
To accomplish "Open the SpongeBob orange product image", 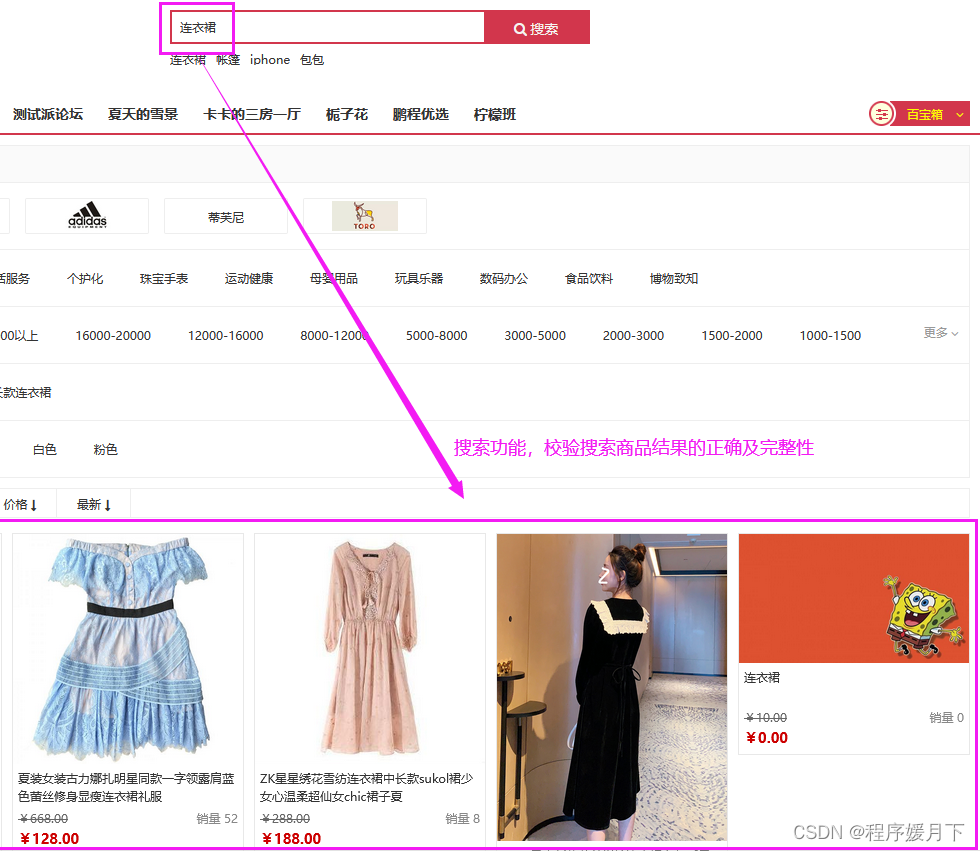I will pyautogui.click(x=854, y=598).
